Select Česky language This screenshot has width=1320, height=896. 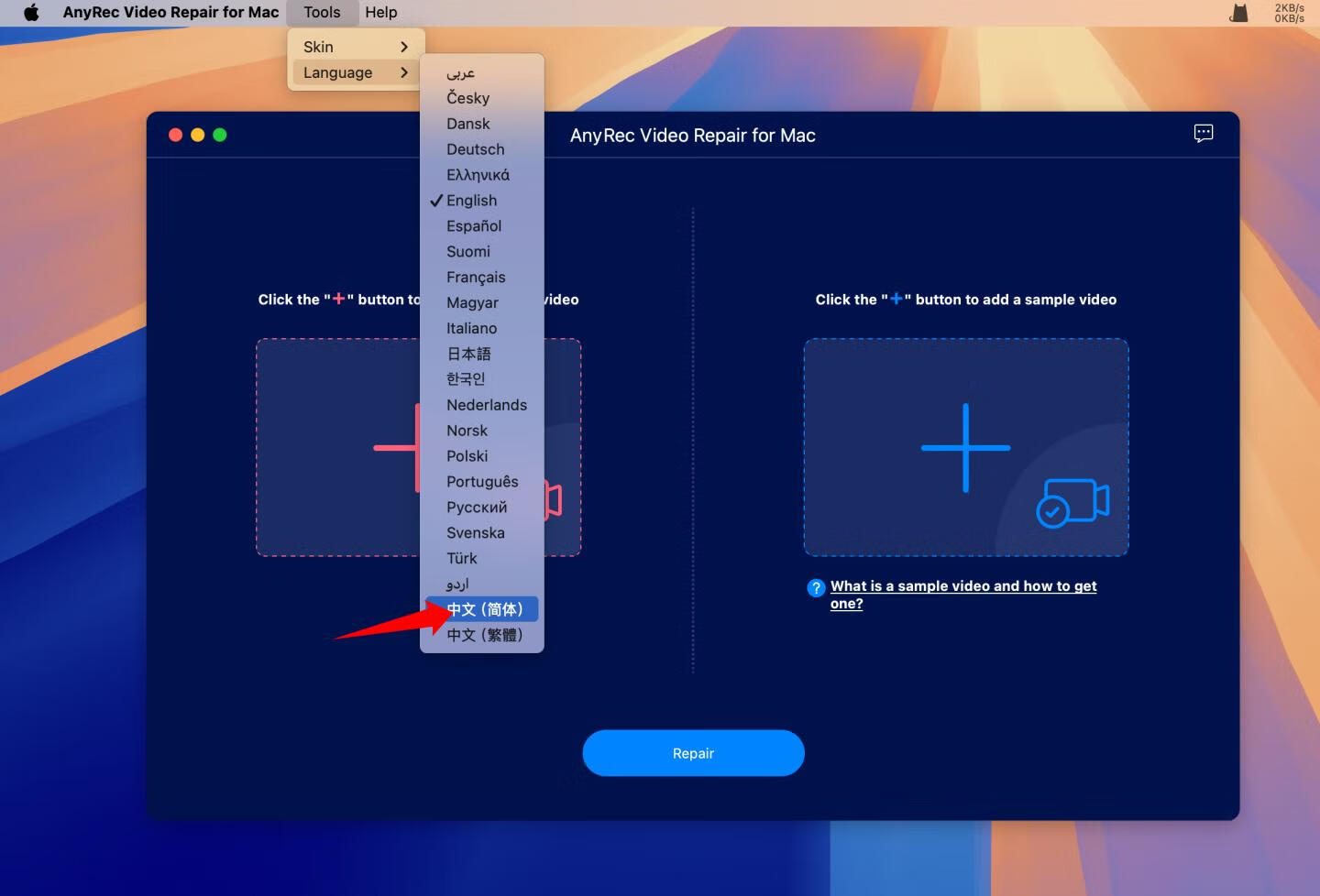pos(481,98)
